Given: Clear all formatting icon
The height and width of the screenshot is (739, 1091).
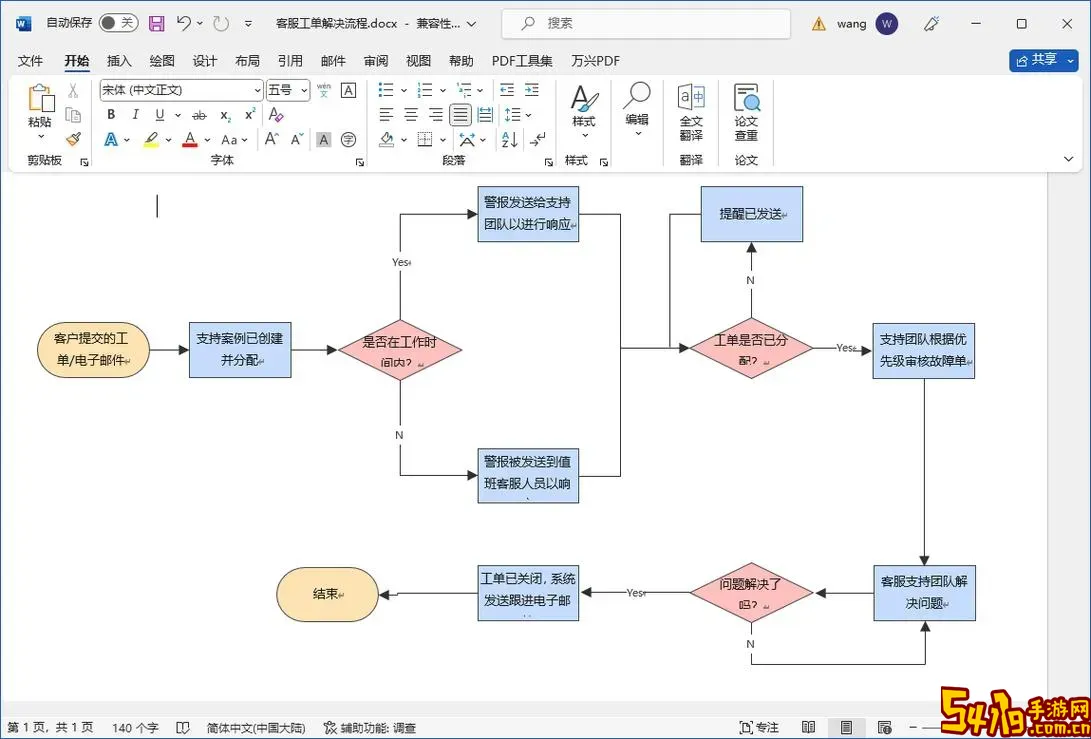Looking at the screenshot, I should point(276,115).
